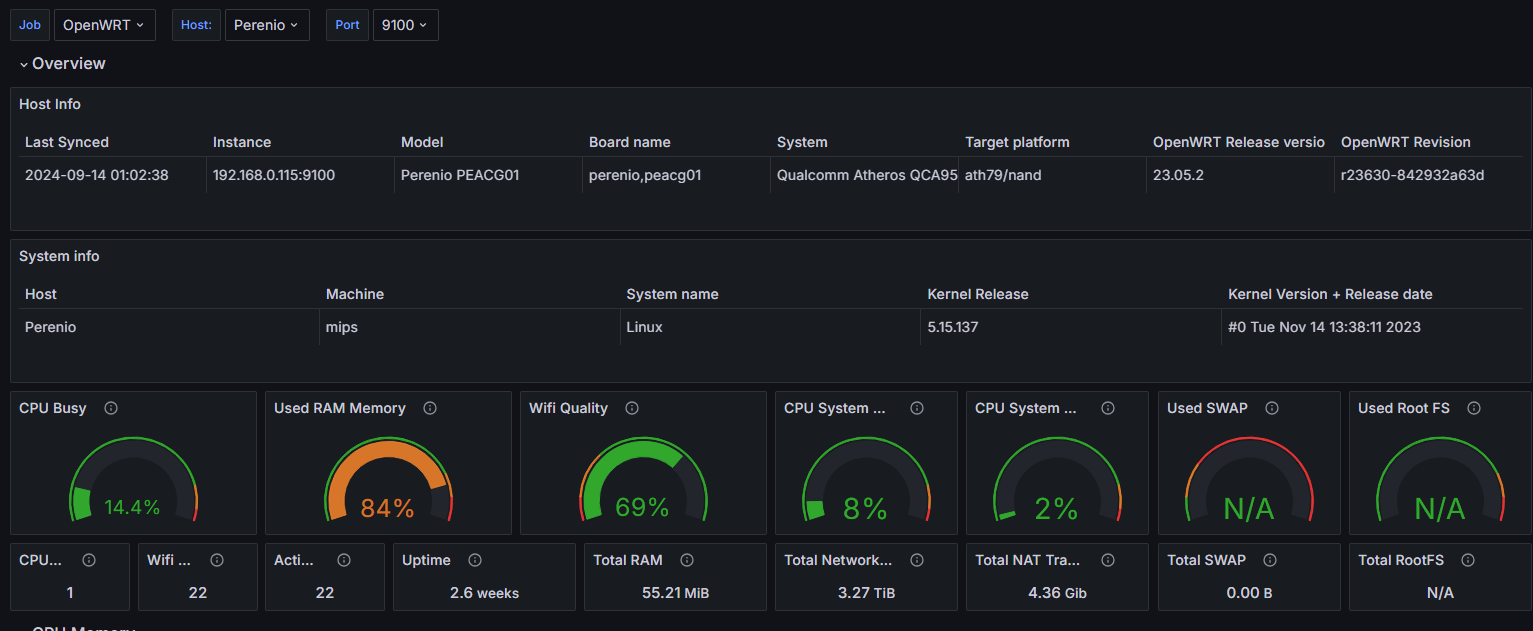Click info icon next to Used Root FS
The image size is (1533, 631).
point(1474,408)
